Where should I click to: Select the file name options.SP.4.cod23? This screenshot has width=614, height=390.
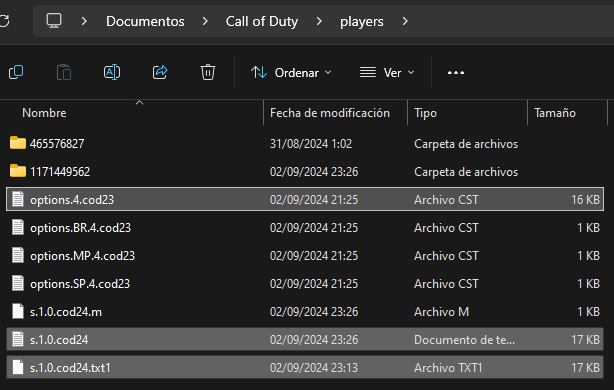coord(80,284)
